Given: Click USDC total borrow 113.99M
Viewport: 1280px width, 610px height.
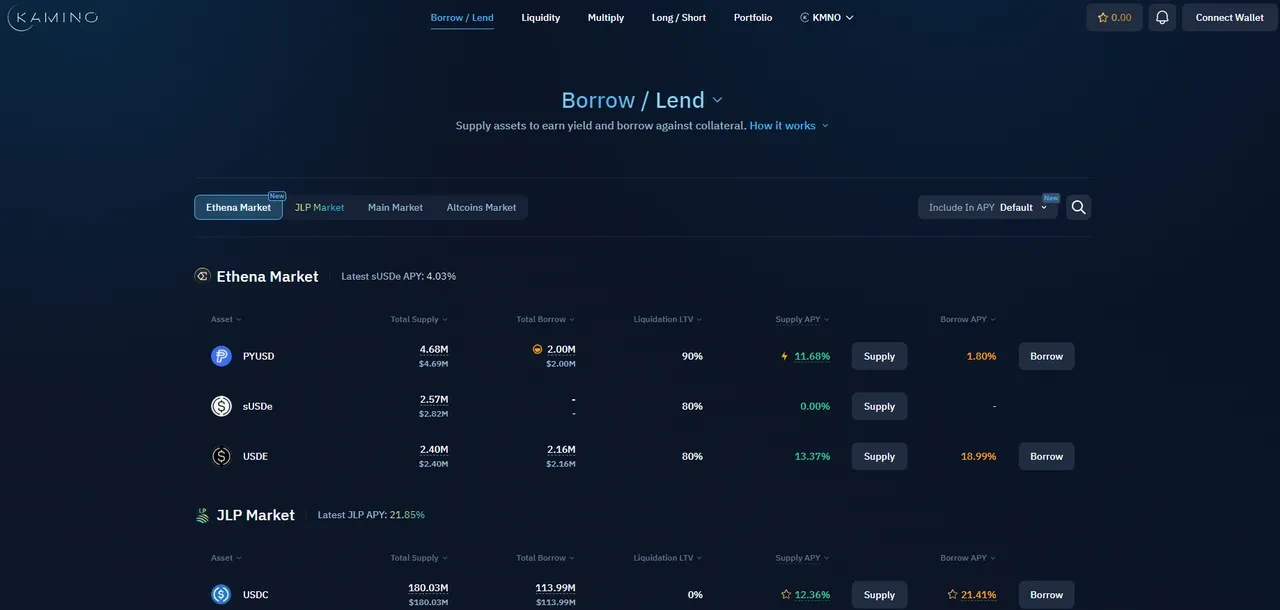Looking at the screenshot, I should (x=555, y=587).
